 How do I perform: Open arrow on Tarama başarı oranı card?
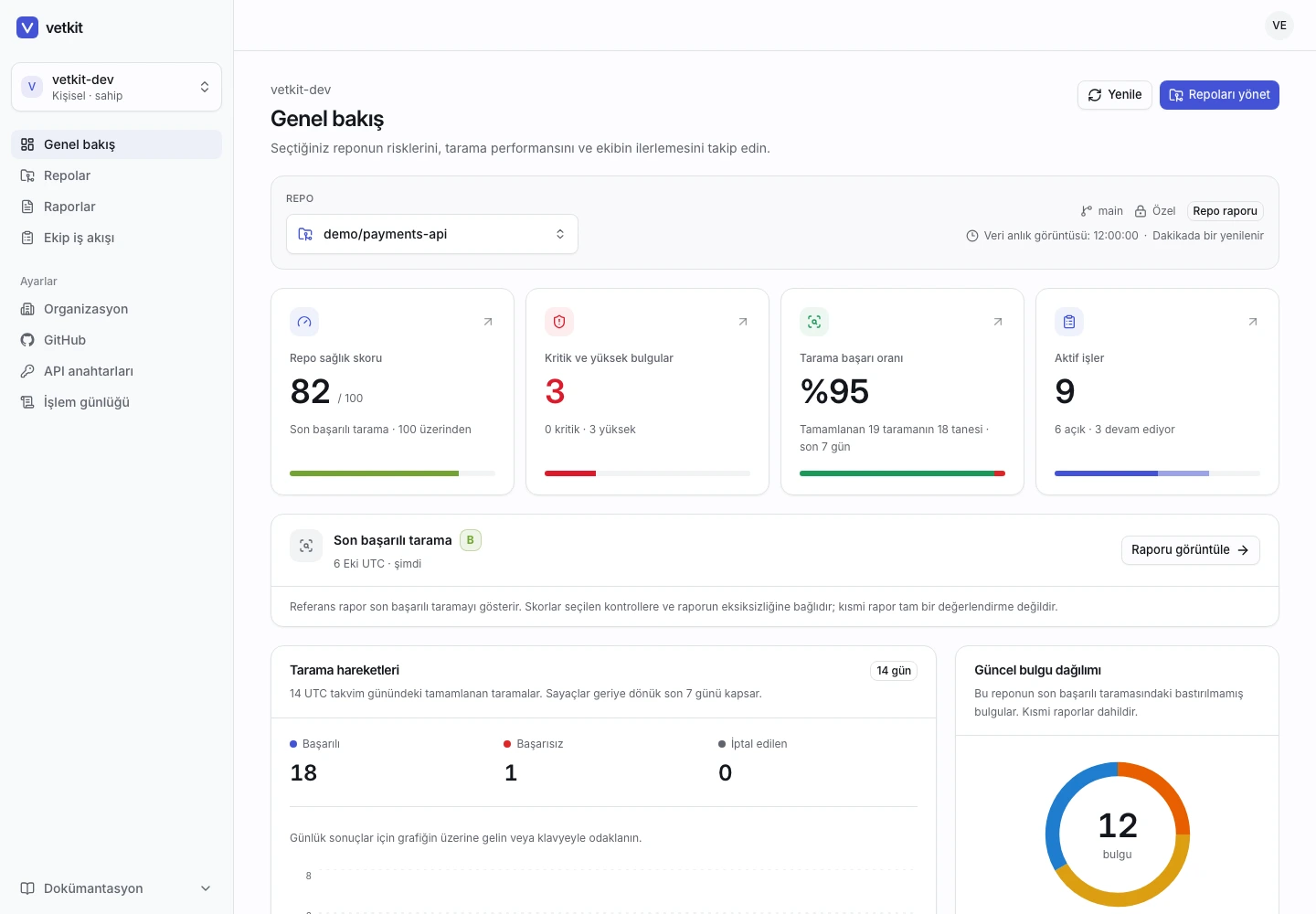(x=998, y=322)
